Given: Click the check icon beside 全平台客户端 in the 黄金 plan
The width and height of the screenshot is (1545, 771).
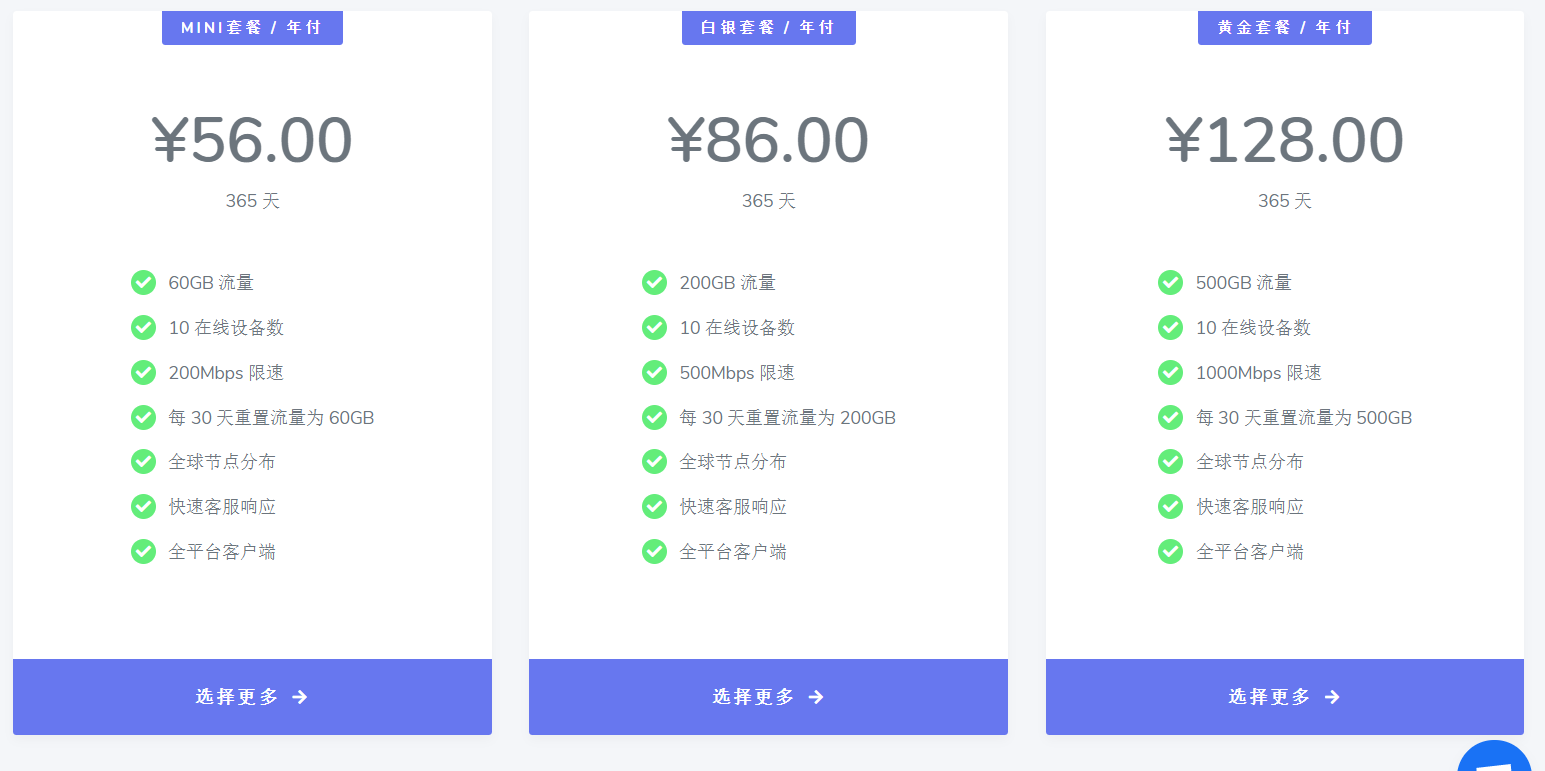Looking at the screenshot, I should pos(1170,551).
